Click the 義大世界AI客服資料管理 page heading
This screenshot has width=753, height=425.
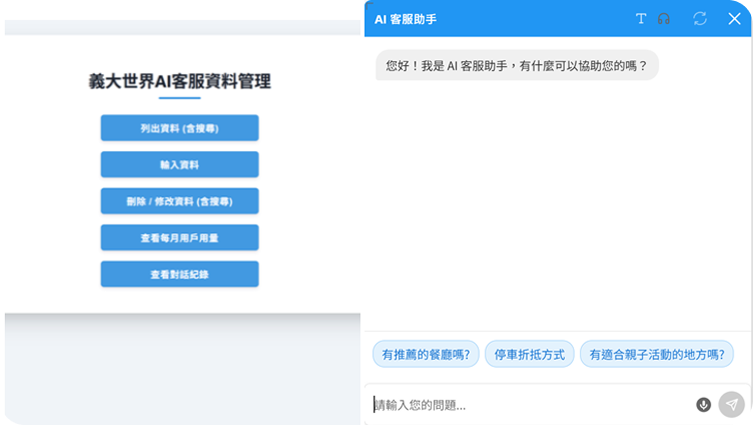pyautogui.click(x=179, y=81)
